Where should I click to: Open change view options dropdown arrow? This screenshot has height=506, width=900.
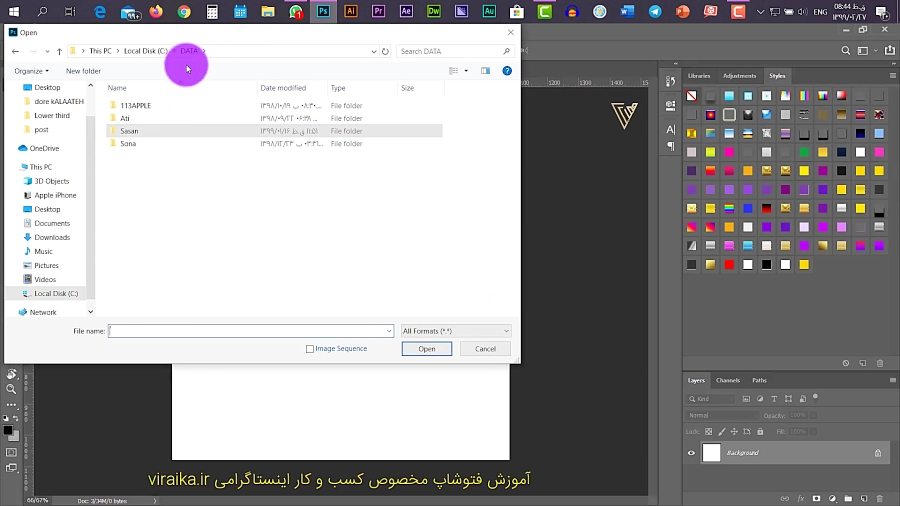466,71
